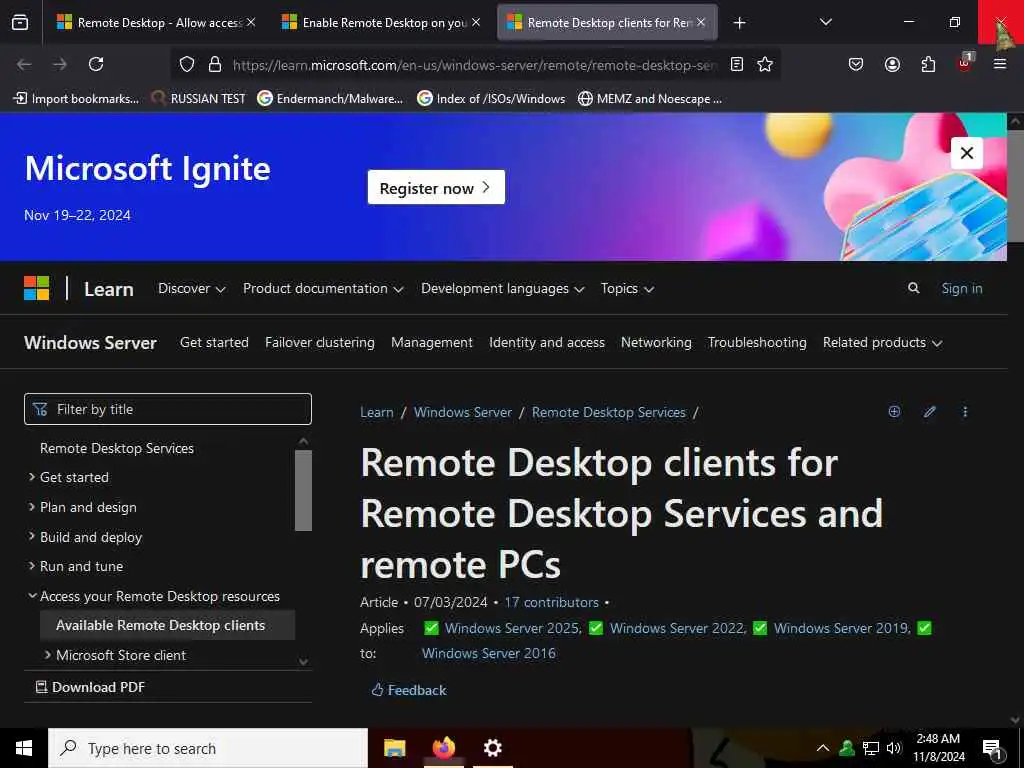Screen dimensions: 1024x768
Task: Expand Product documentation menu
Action: click(323, 288)
